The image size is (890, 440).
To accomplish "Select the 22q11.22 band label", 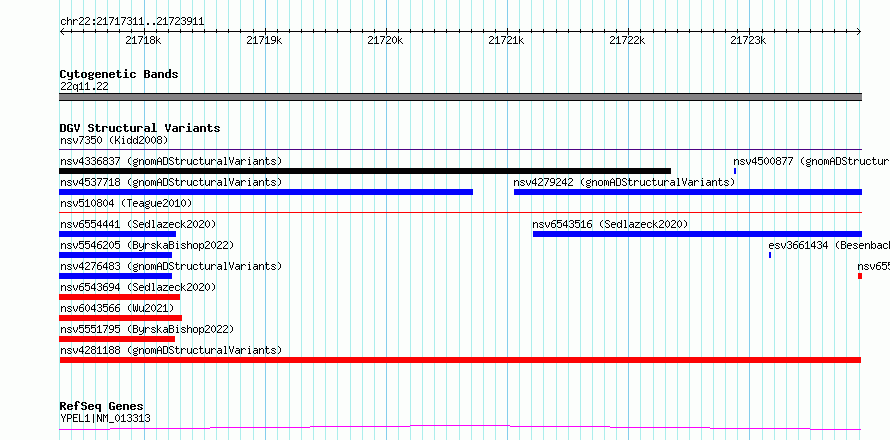I will pos(85,87).
